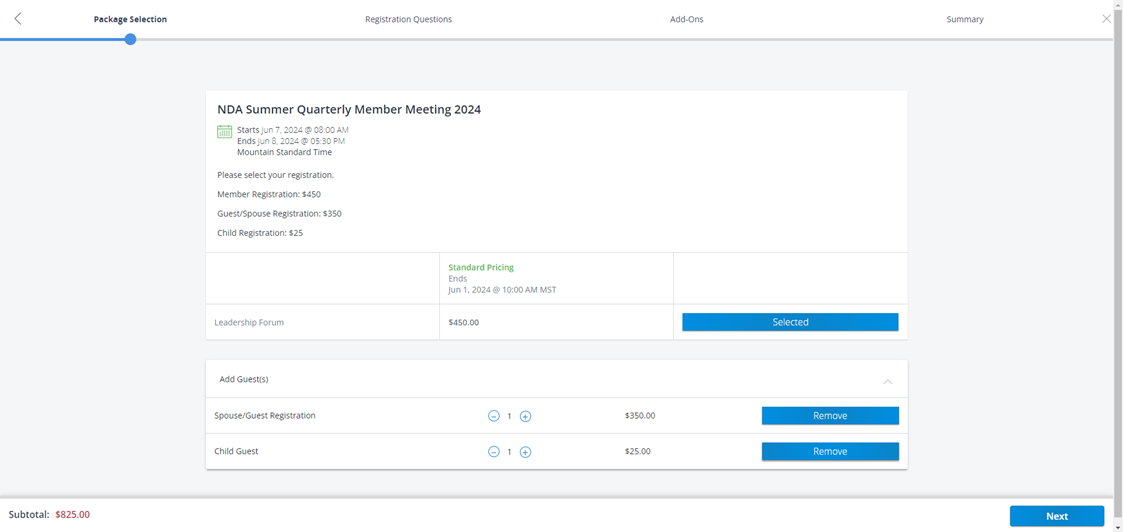Click the Add Guest(s) header

click(244, 379)
